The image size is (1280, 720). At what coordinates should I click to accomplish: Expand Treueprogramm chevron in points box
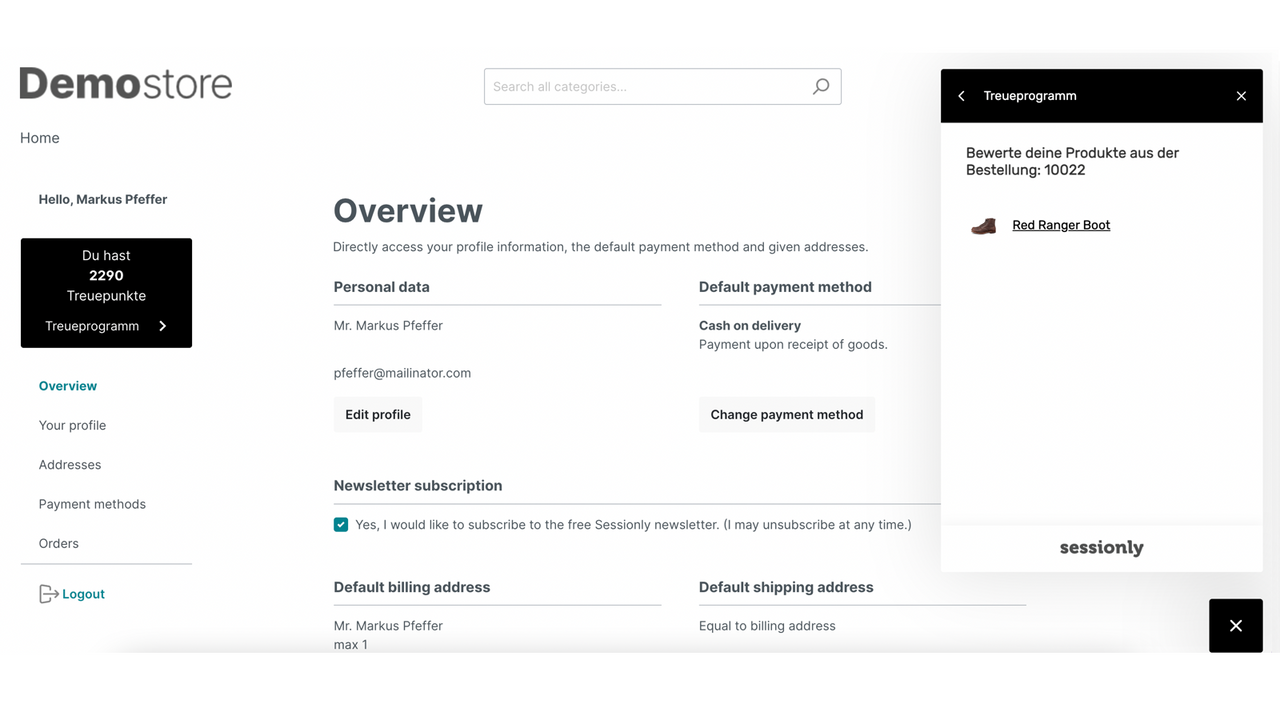click(163, 326)
